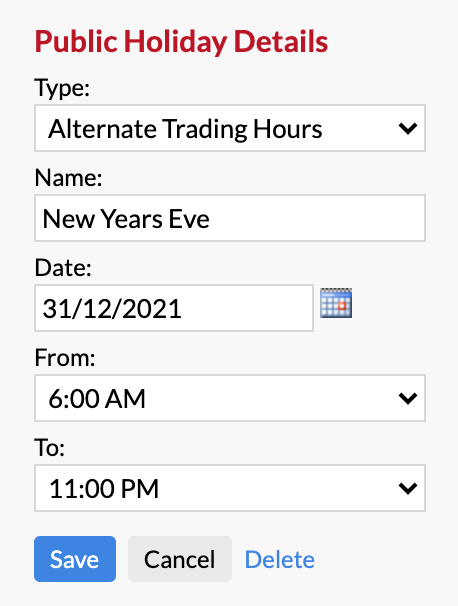This screenshot has height=606, width=458.
Task: Delete this public holiday entry
Action: [x=280, y=560]
